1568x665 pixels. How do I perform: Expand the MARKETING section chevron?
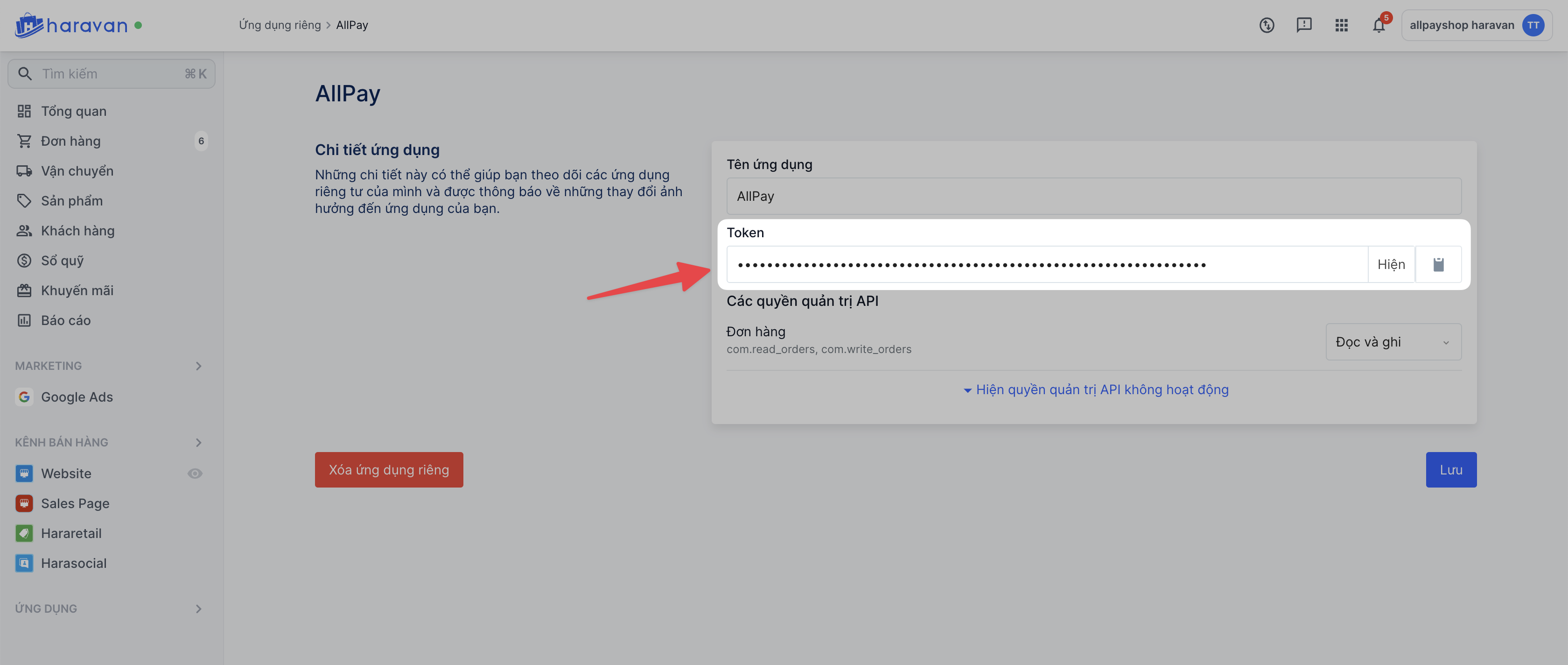pyautogui.click(x=198, y=365)
